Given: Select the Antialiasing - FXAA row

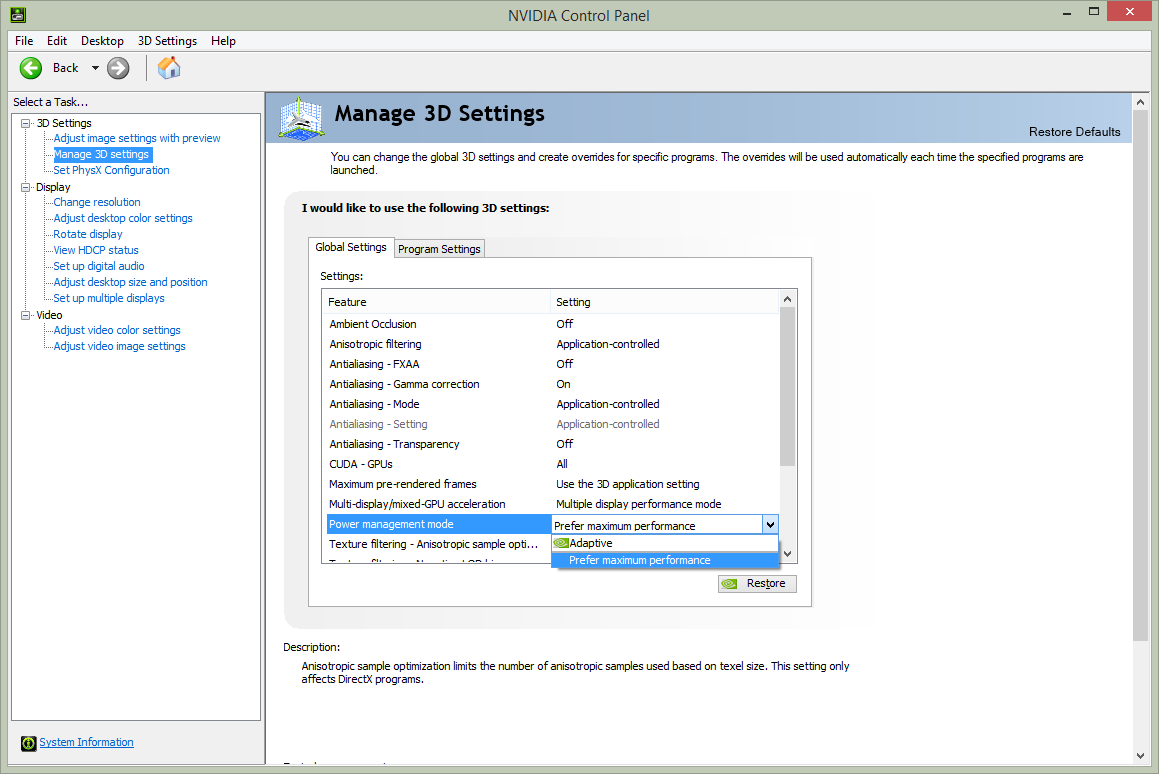Looking at the screenshot, I should pos(552,364).
